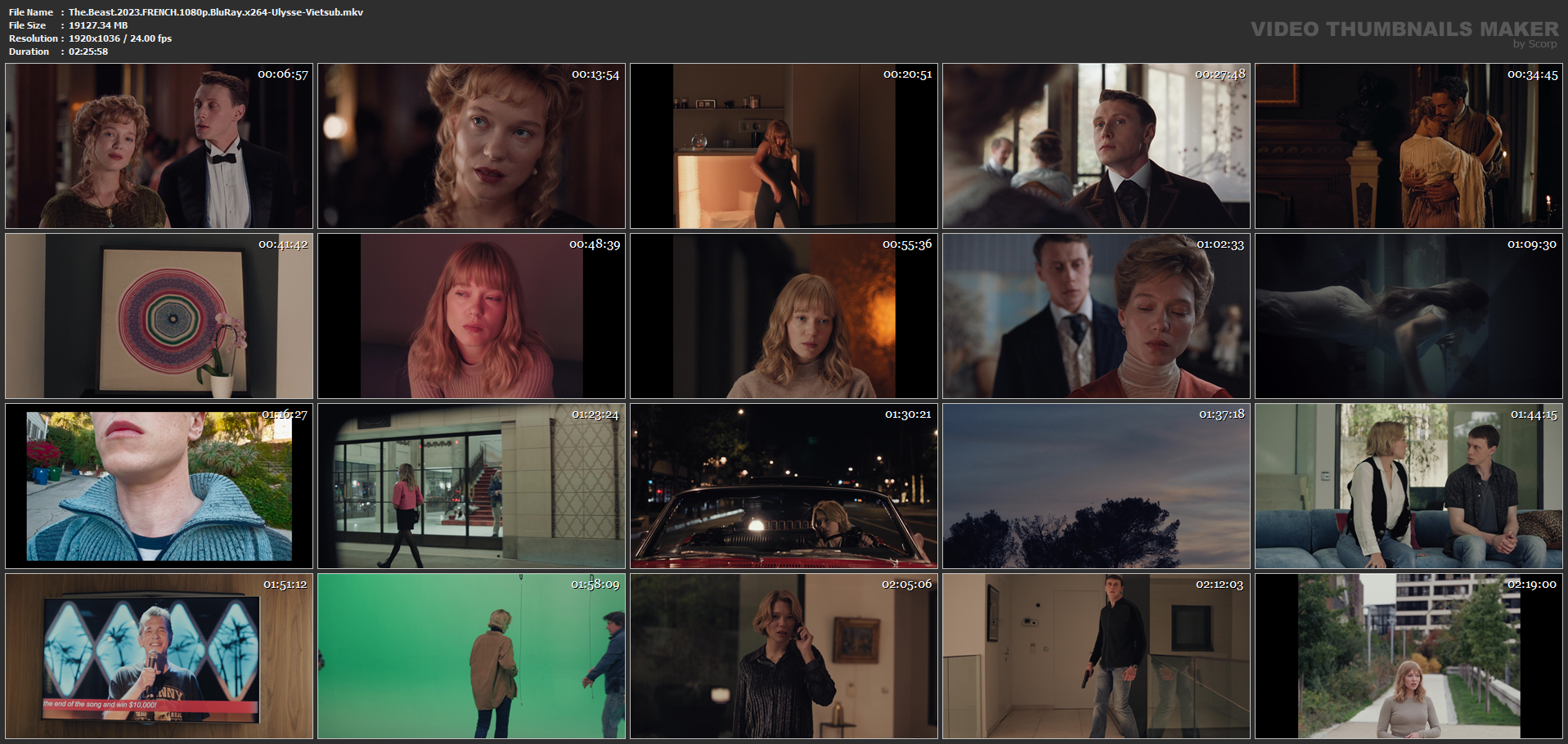Click the storefront thumbnail at 01:23:24
1568x744 pixels.
tap(471, 486)
